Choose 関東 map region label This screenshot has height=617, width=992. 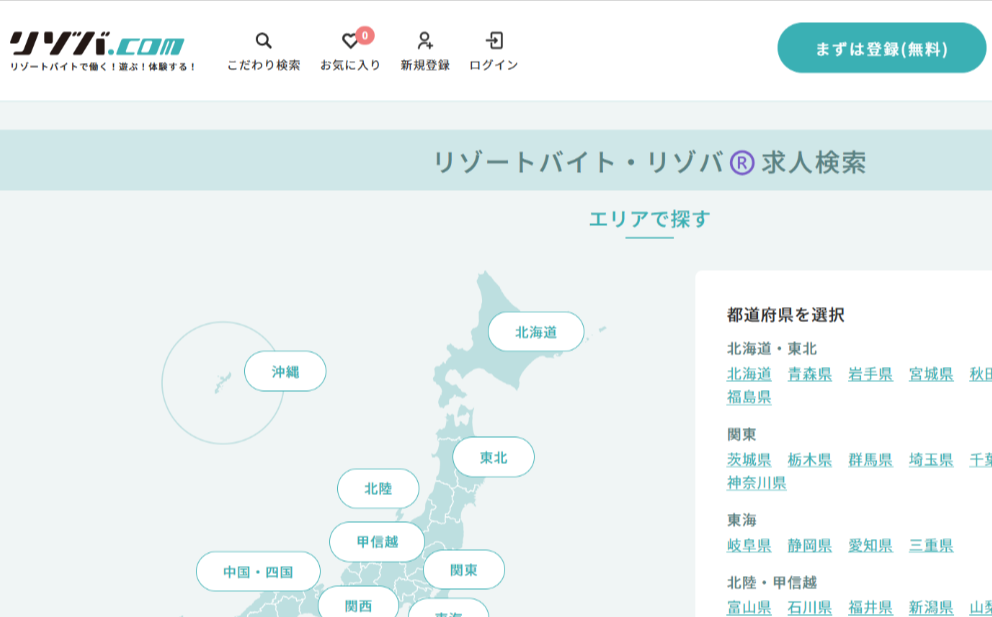tap(463, 570)
